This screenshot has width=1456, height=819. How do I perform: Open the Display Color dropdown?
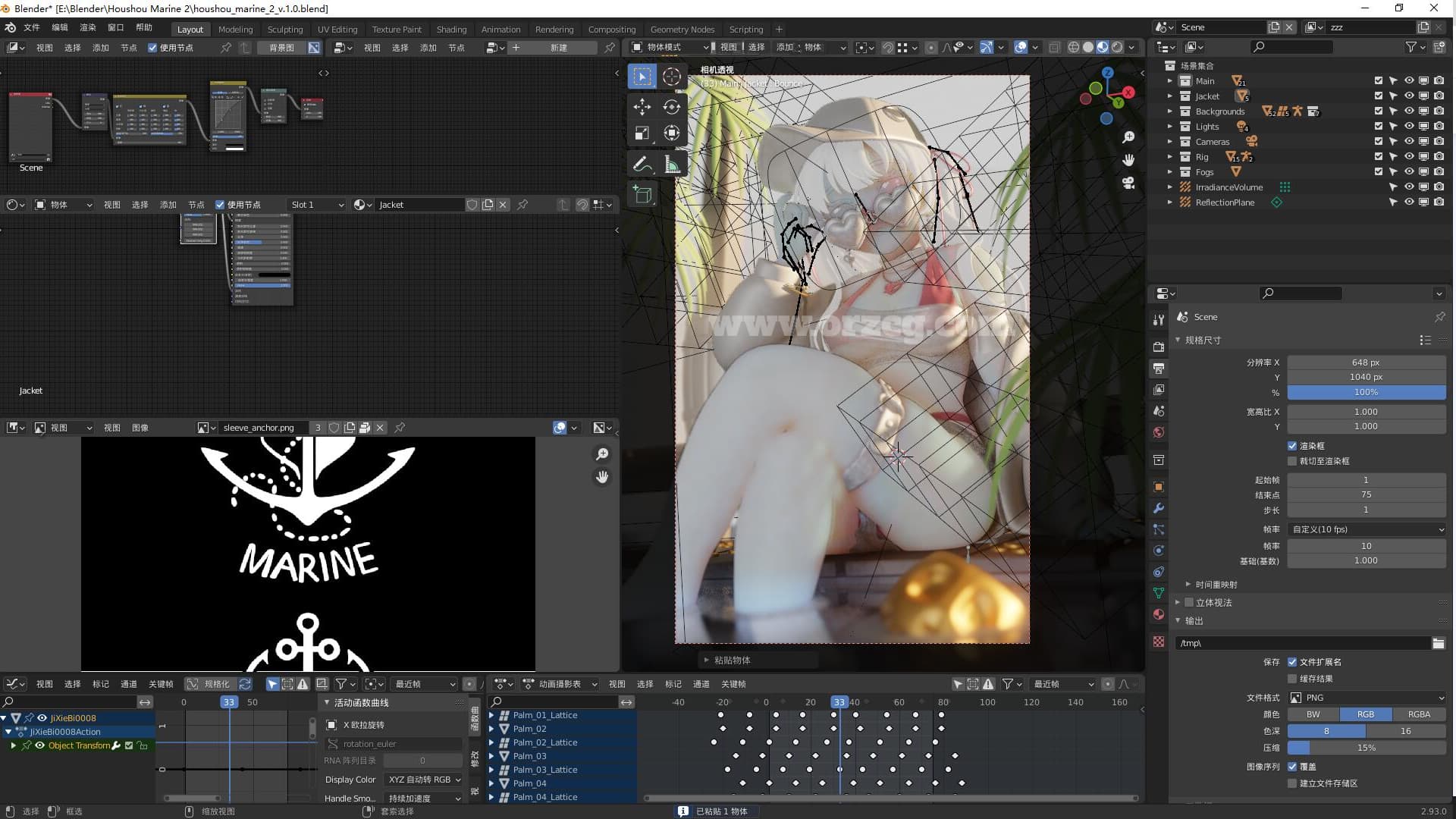(x=423, y=780)
